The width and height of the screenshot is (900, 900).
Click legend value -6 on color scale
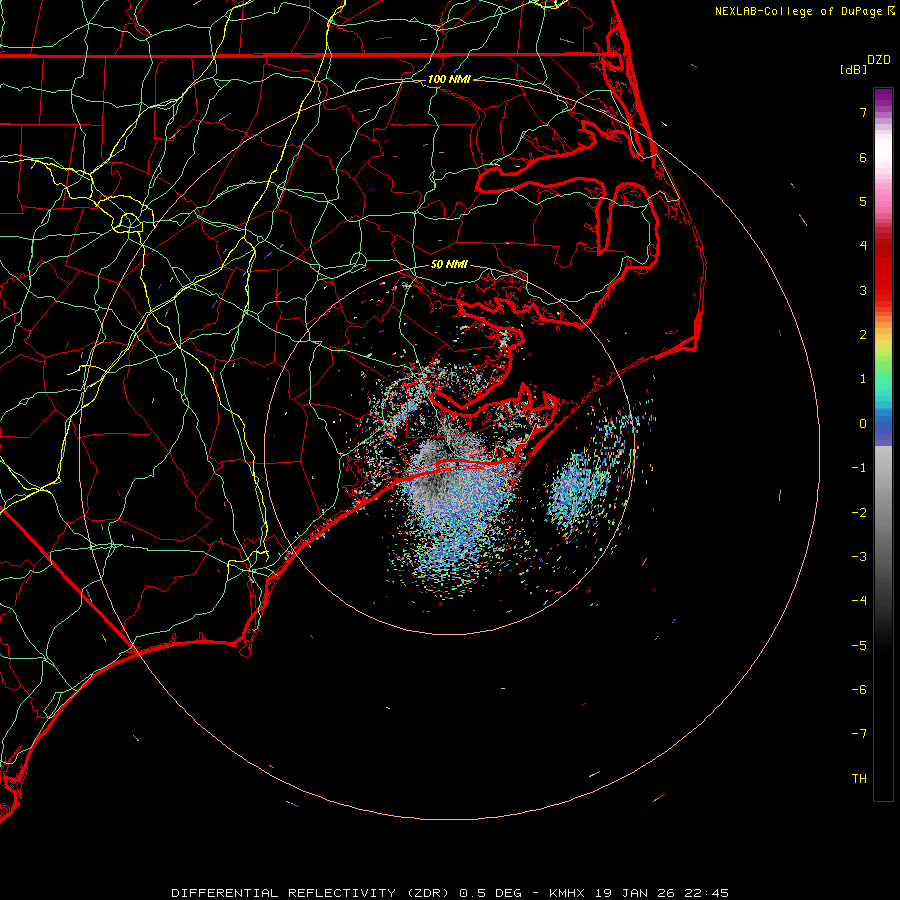(859, 690)
